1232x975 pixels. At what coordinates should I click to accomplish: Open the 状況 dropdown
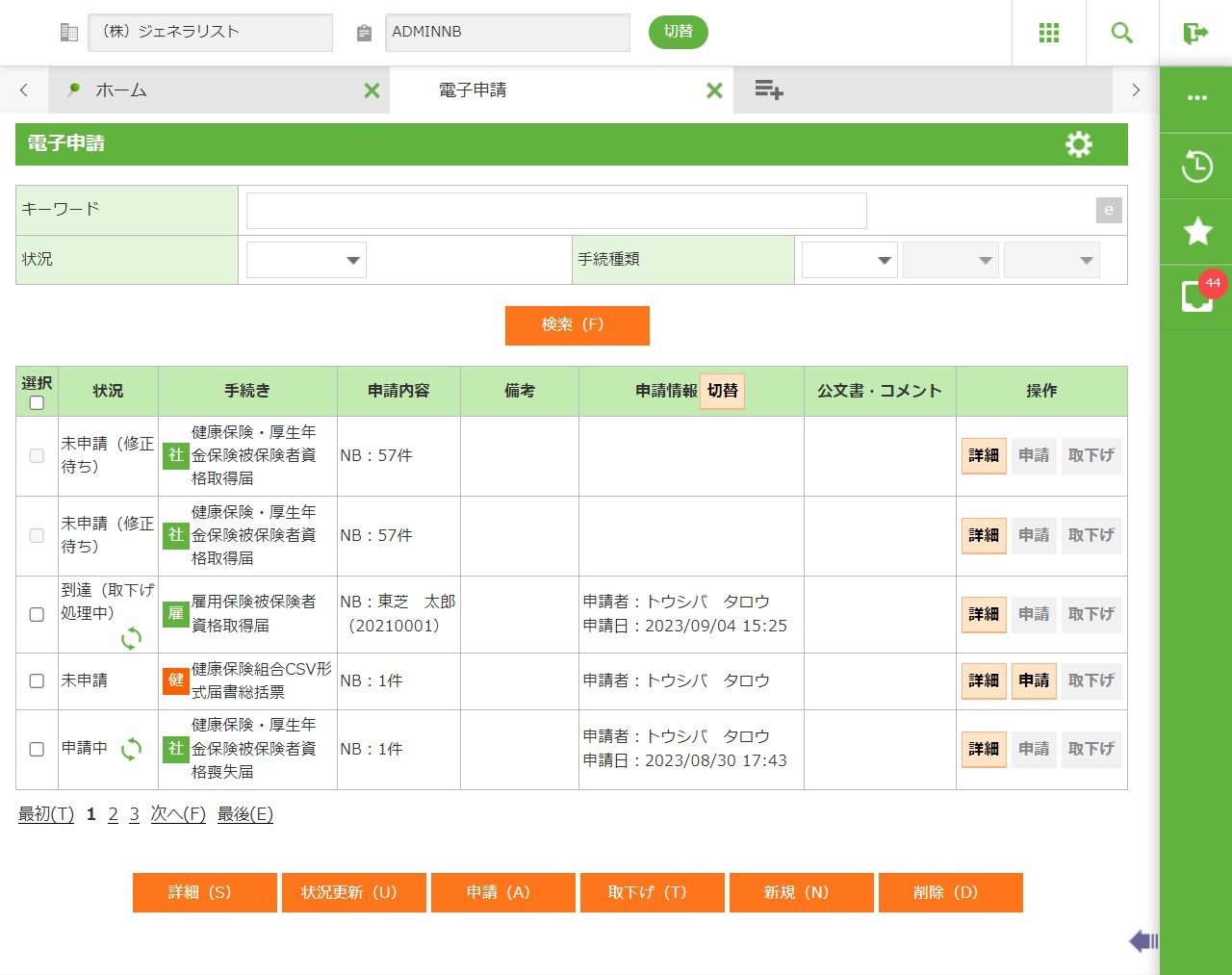(x=306, y=260)
